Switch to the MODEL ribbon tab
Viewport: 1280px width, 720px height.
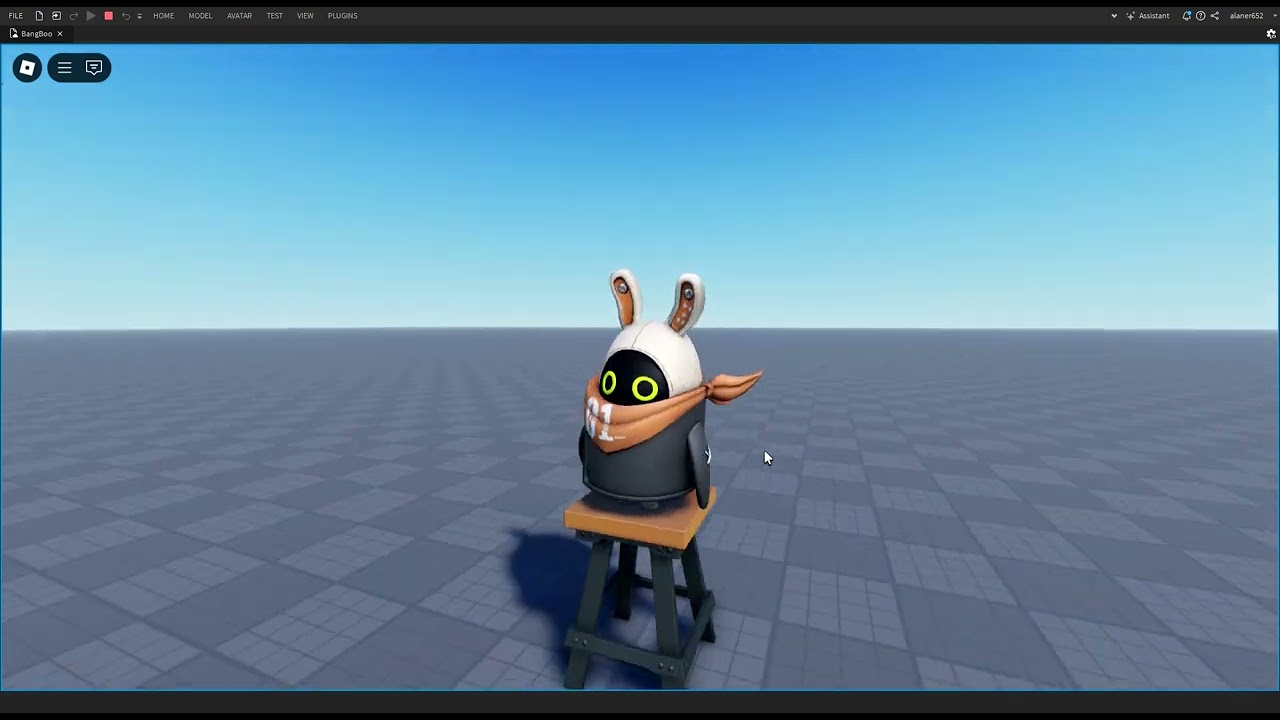(x=200, y=16)
